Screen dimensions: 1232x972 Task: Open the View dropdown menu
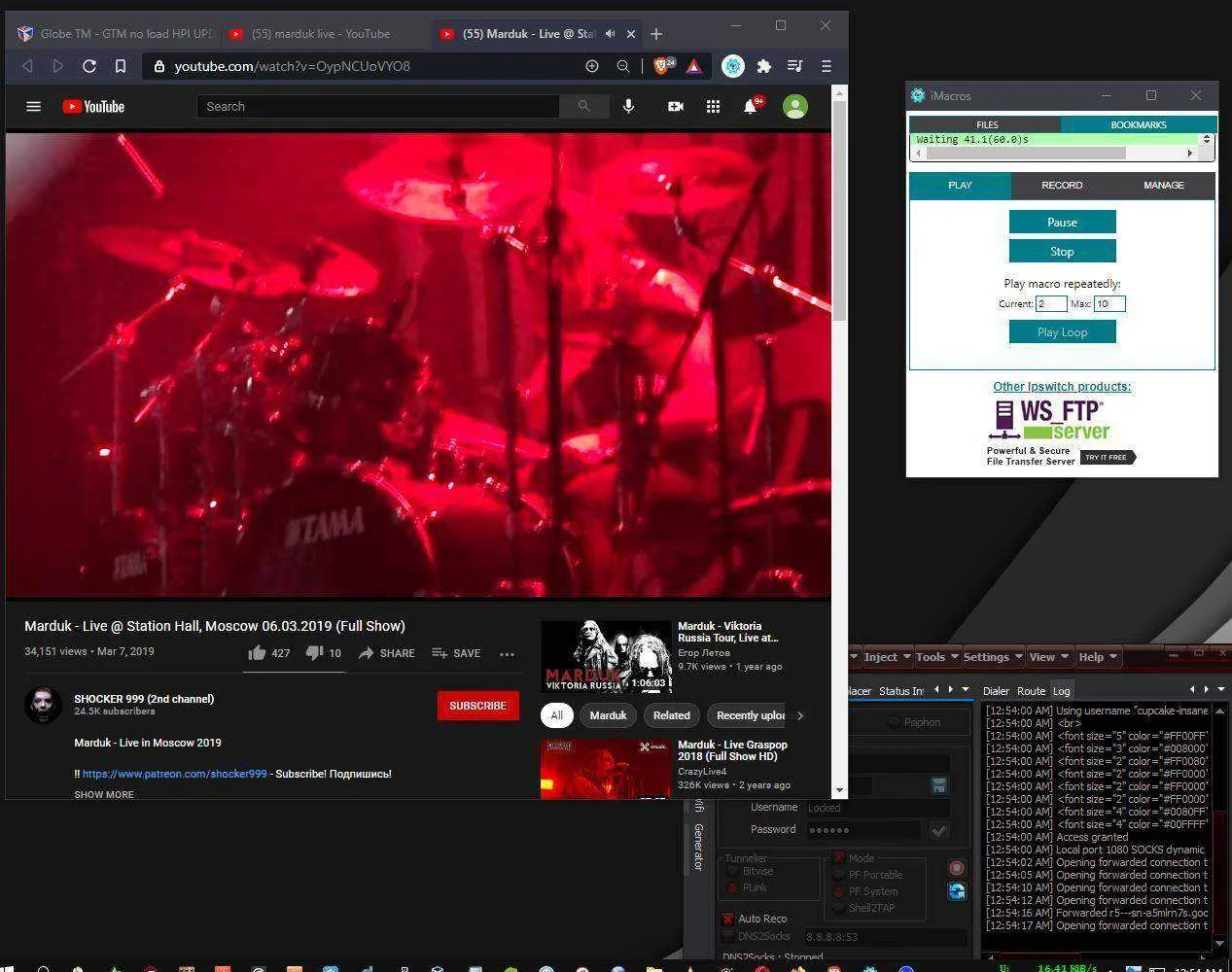1048,657
